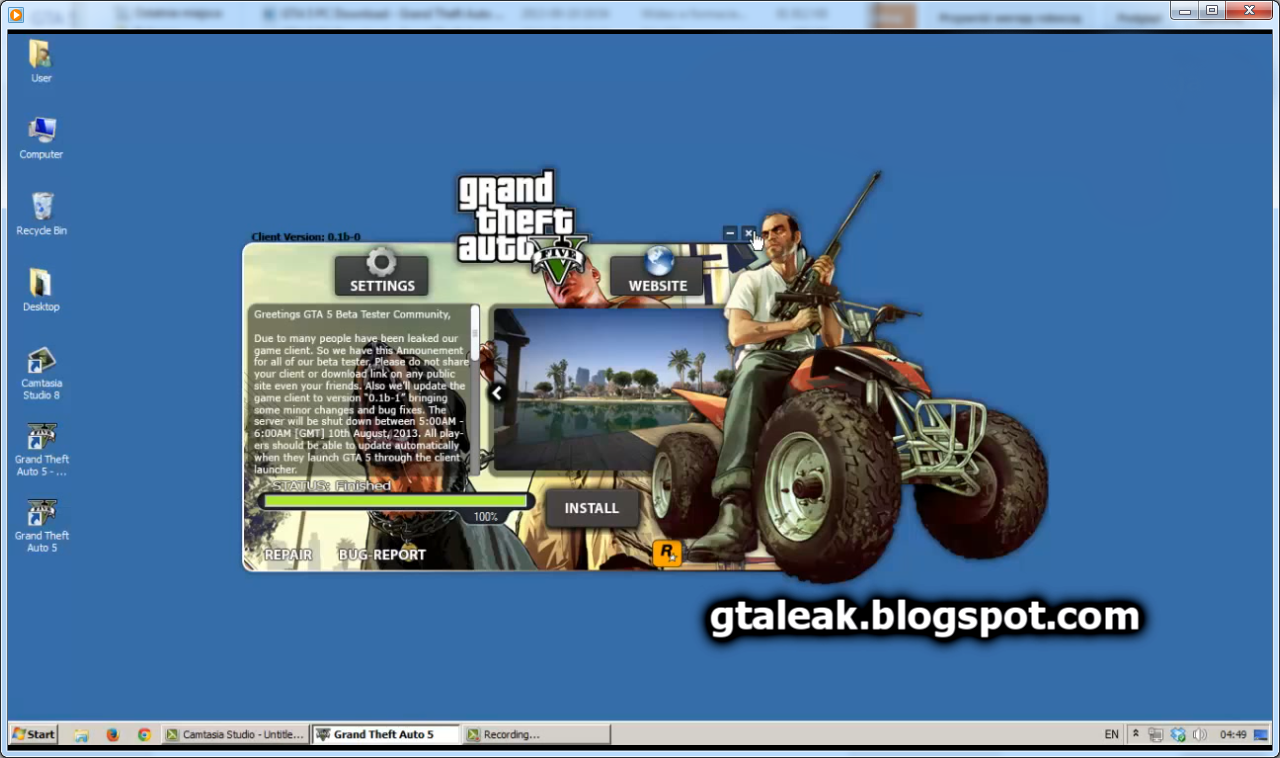Launch Chrome from the quick launch
The height and width of the screenshot is (758, 1280).
(144, 734)
